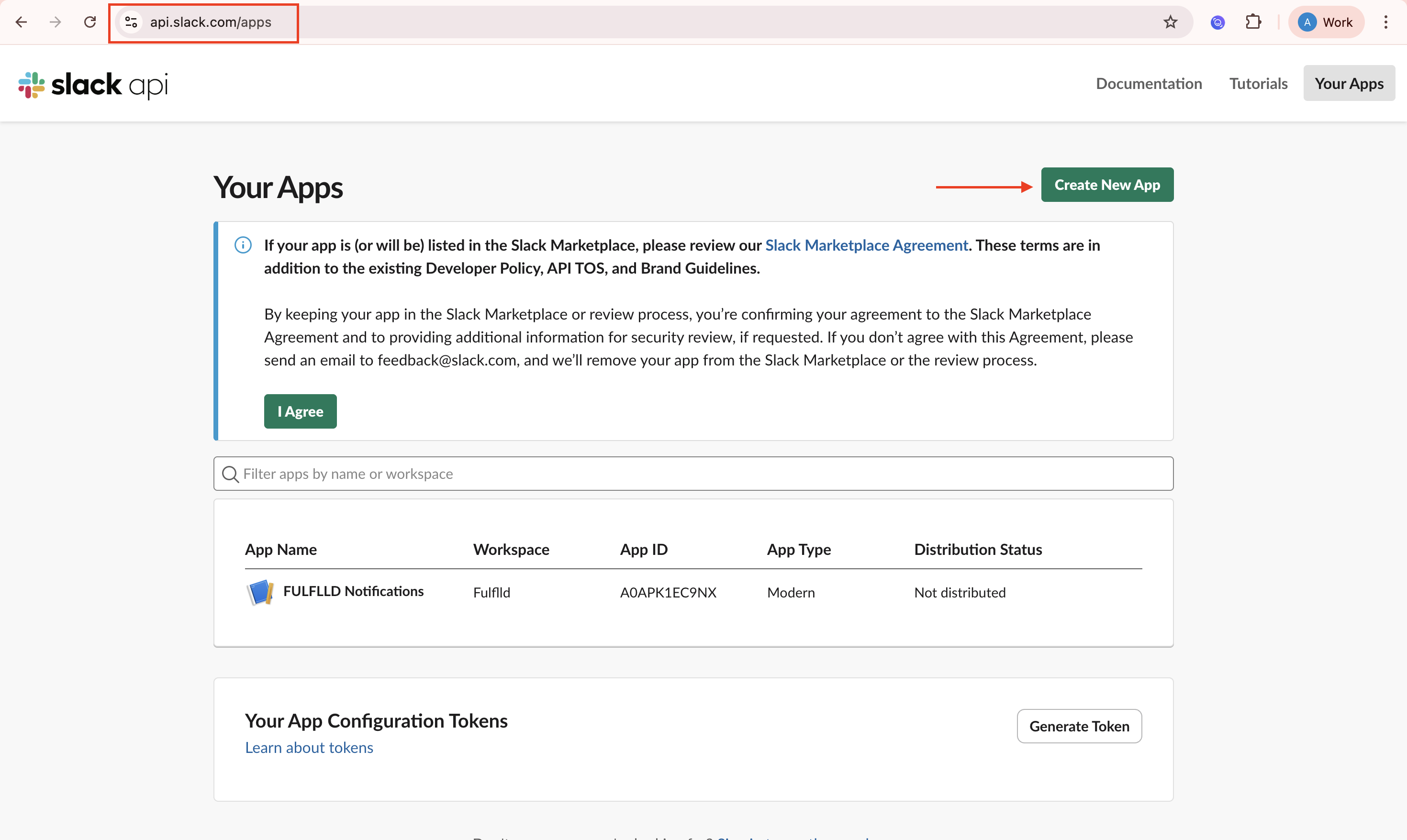
Task: Open Chrome three-dot menu
Action: pos(1385,22)
